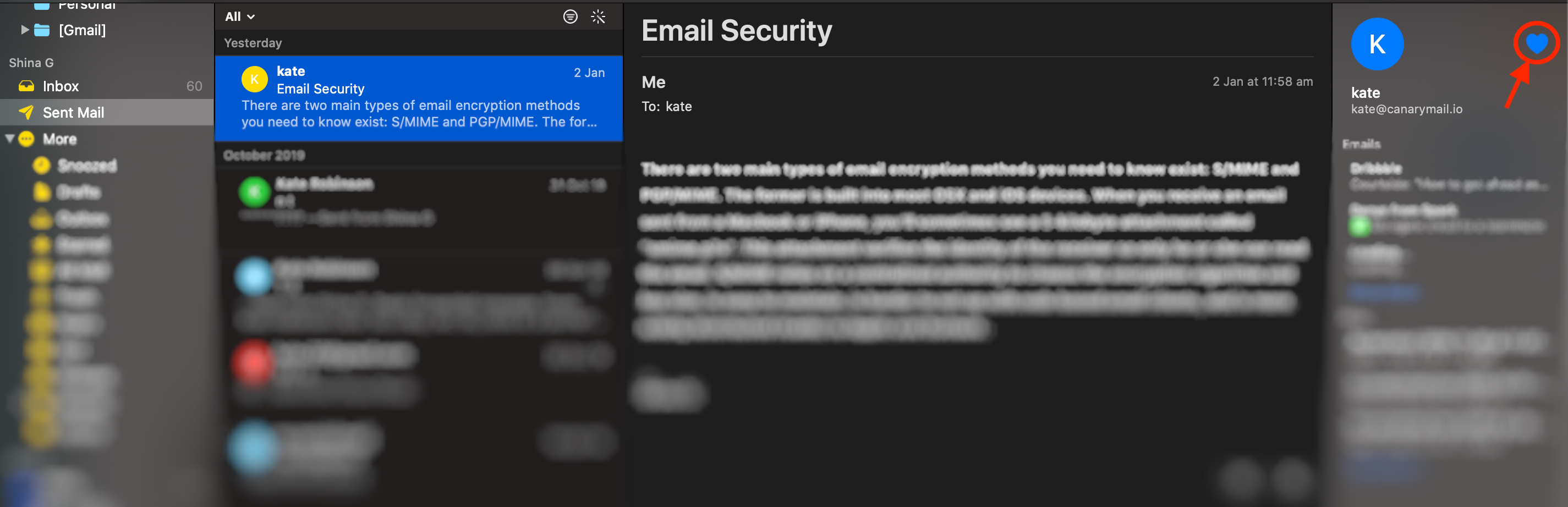
Task: Open the Snoozed folder
Action: pos(86,166)
